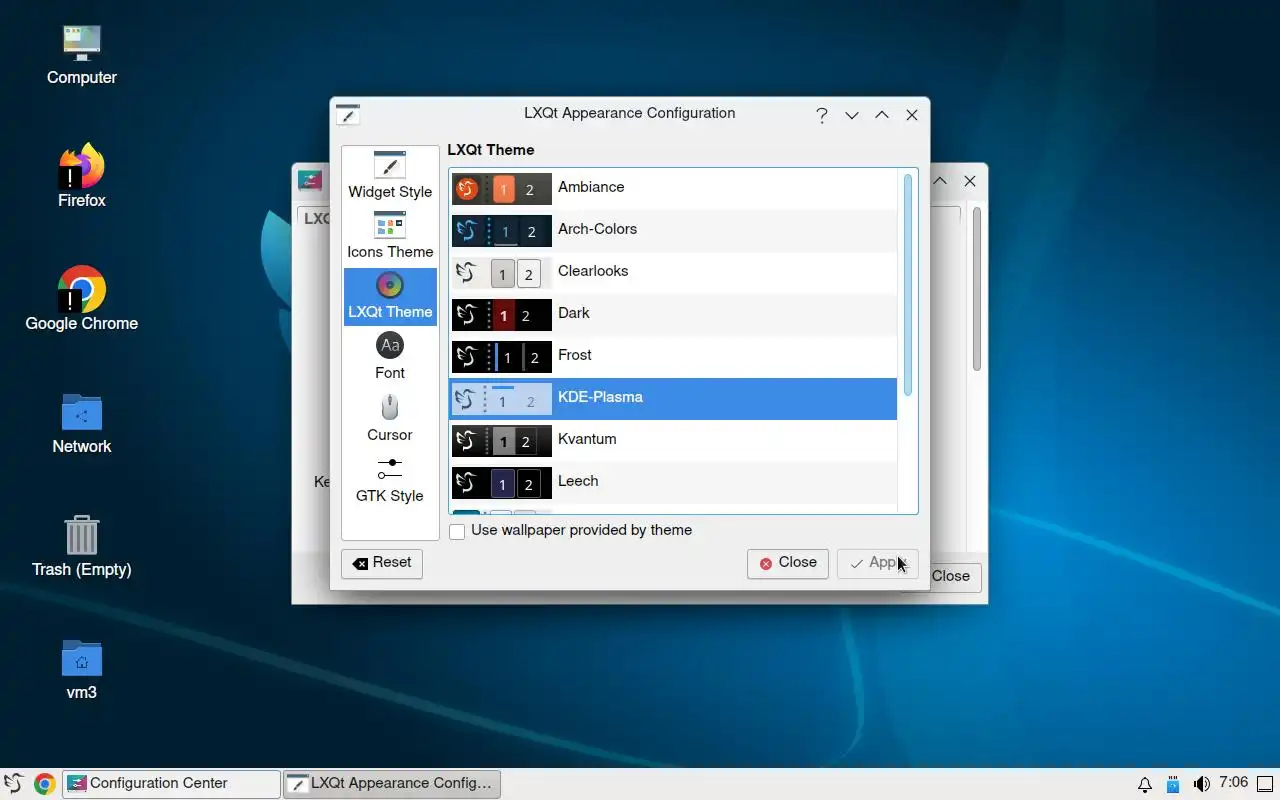Click the Frost theme preview thumbnail
Viewport: 1280px width, 800px height.
click(x=501, y=356)
